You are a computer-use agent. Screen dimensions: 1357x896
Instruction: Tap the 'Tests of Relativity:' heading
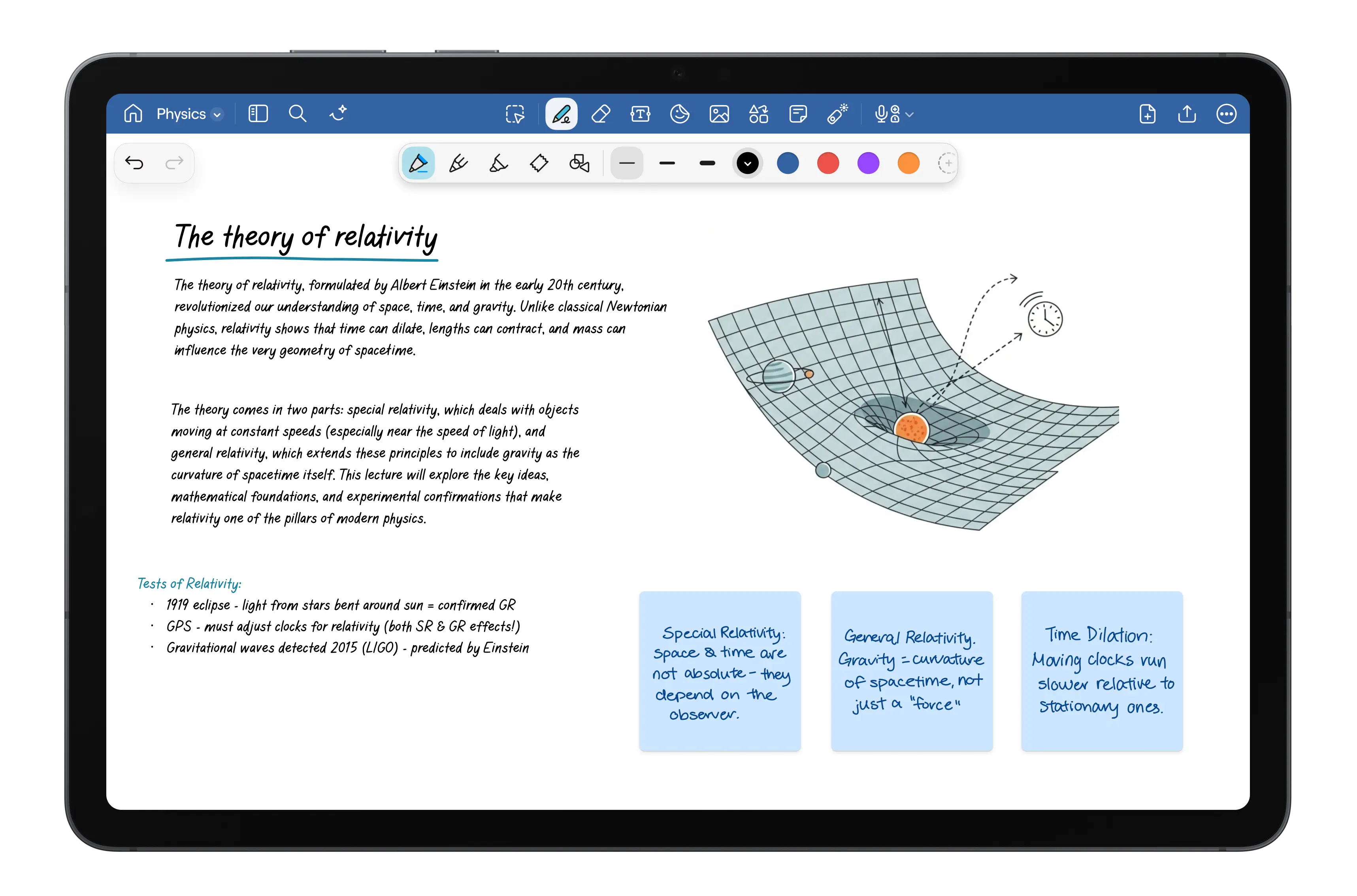[189, 583]
